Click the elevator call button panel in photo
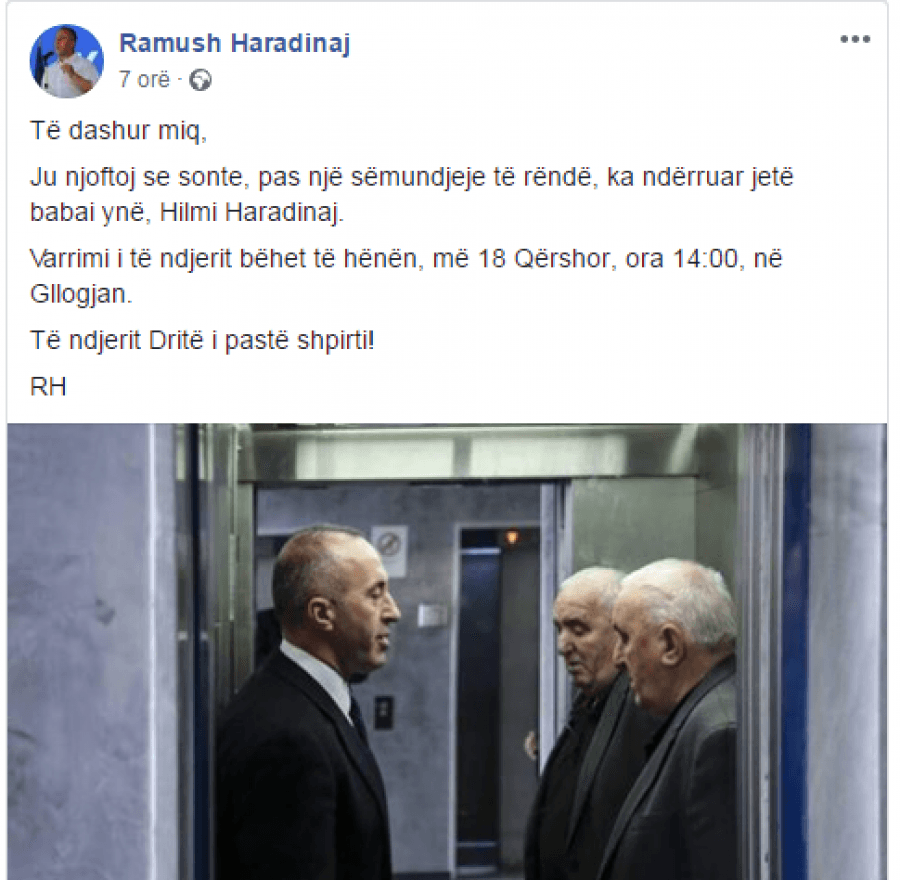900x880 pixels. [x=383, y=712]
